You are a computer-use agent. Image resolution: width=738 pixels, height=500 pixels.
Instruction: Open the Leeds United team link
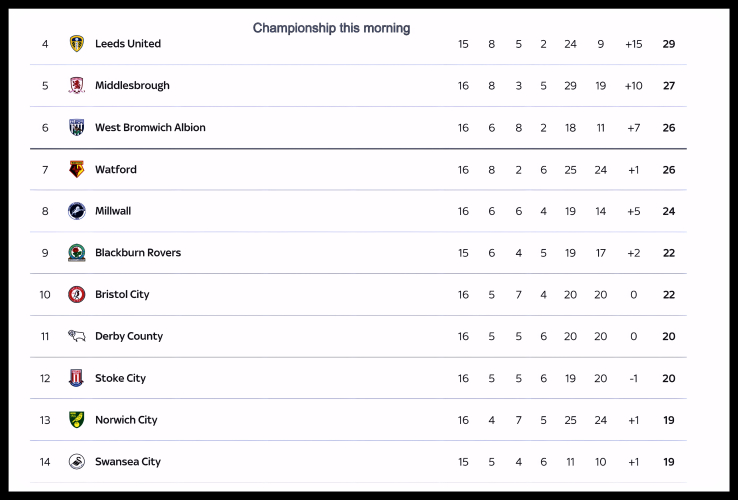click(x=128, y=44)
